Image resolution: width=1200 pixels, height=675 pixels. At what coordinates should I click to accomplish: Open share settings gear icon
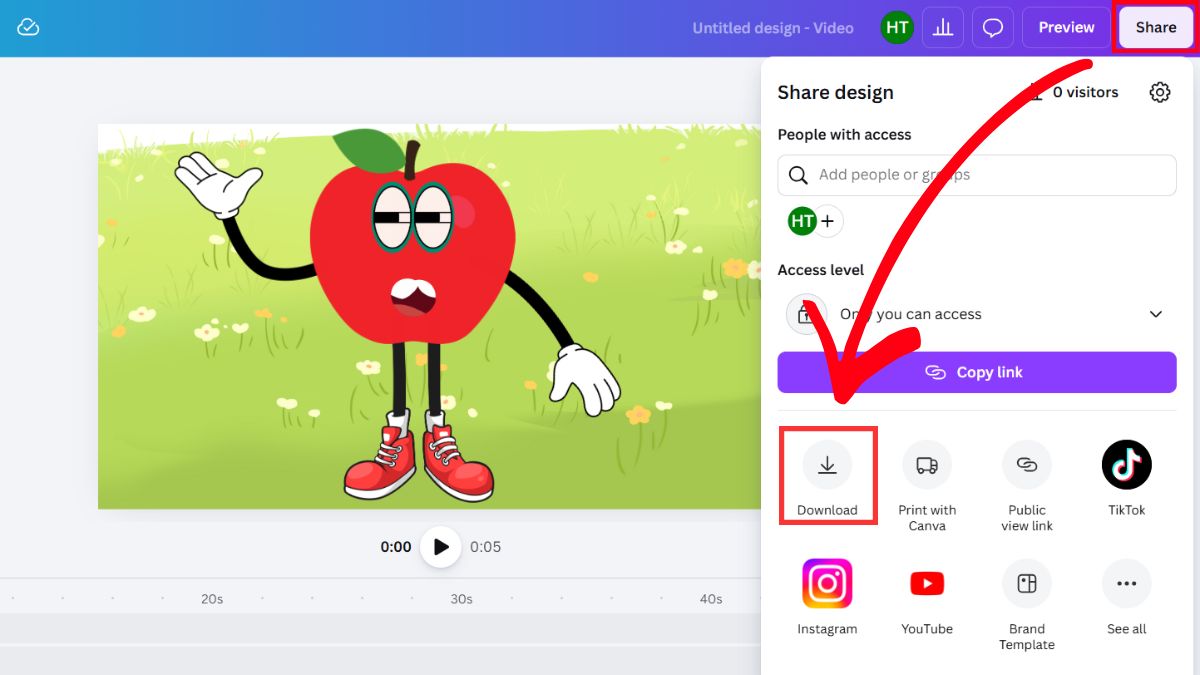click(1159, 93)
